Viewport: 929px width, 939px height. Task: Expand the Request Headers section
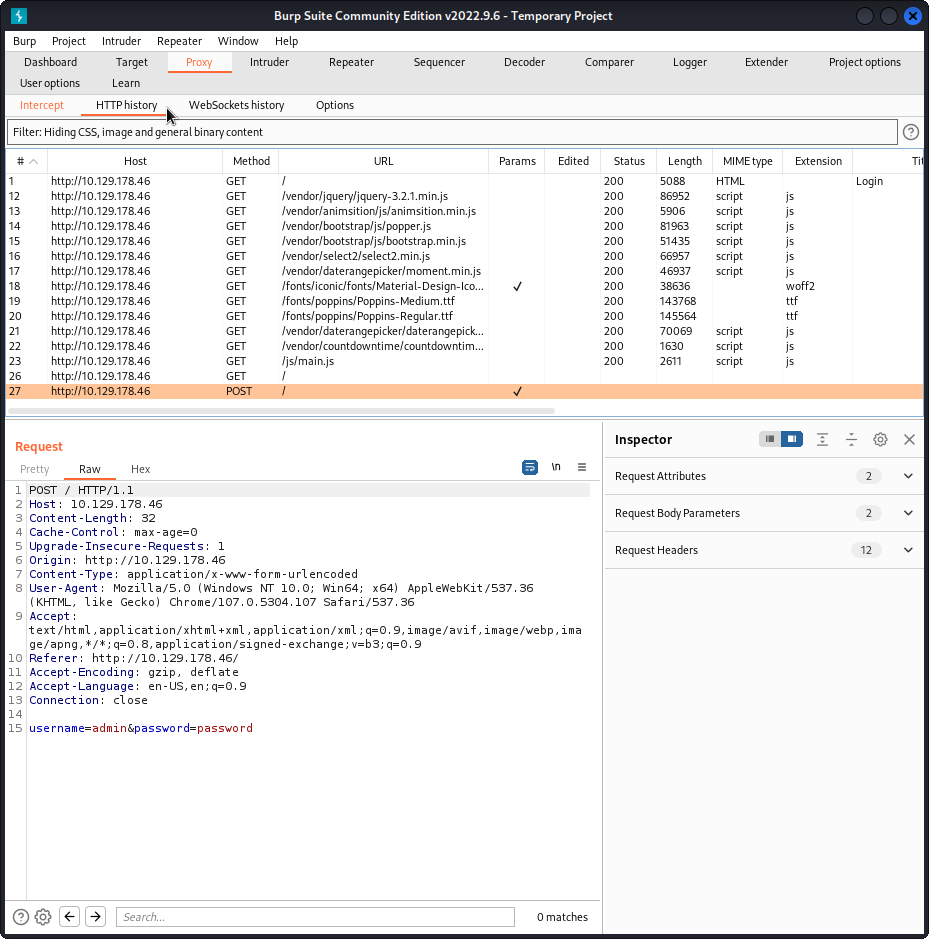[908, 549]
